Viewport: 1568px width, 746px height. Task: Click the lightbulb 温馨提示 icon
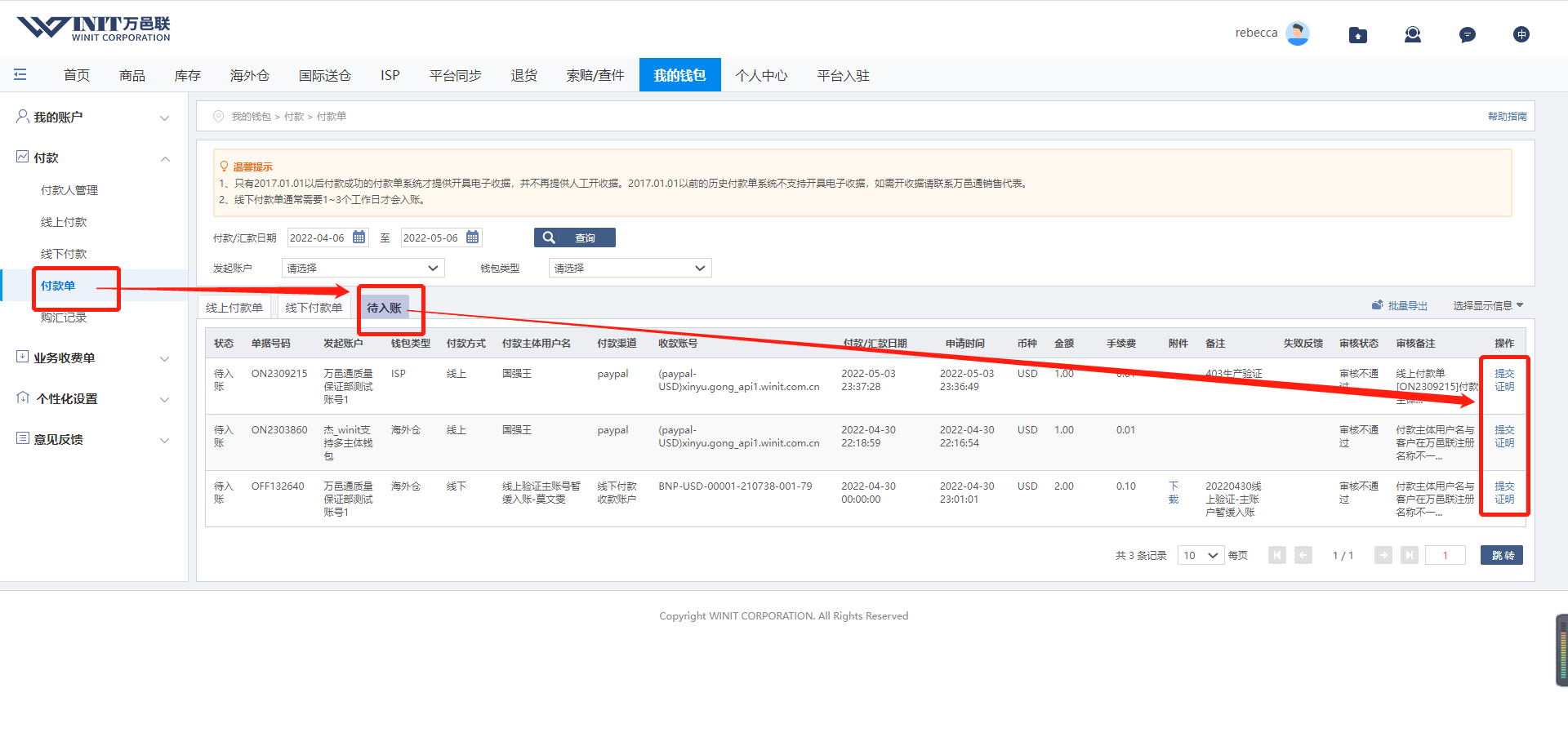point(224,167)
